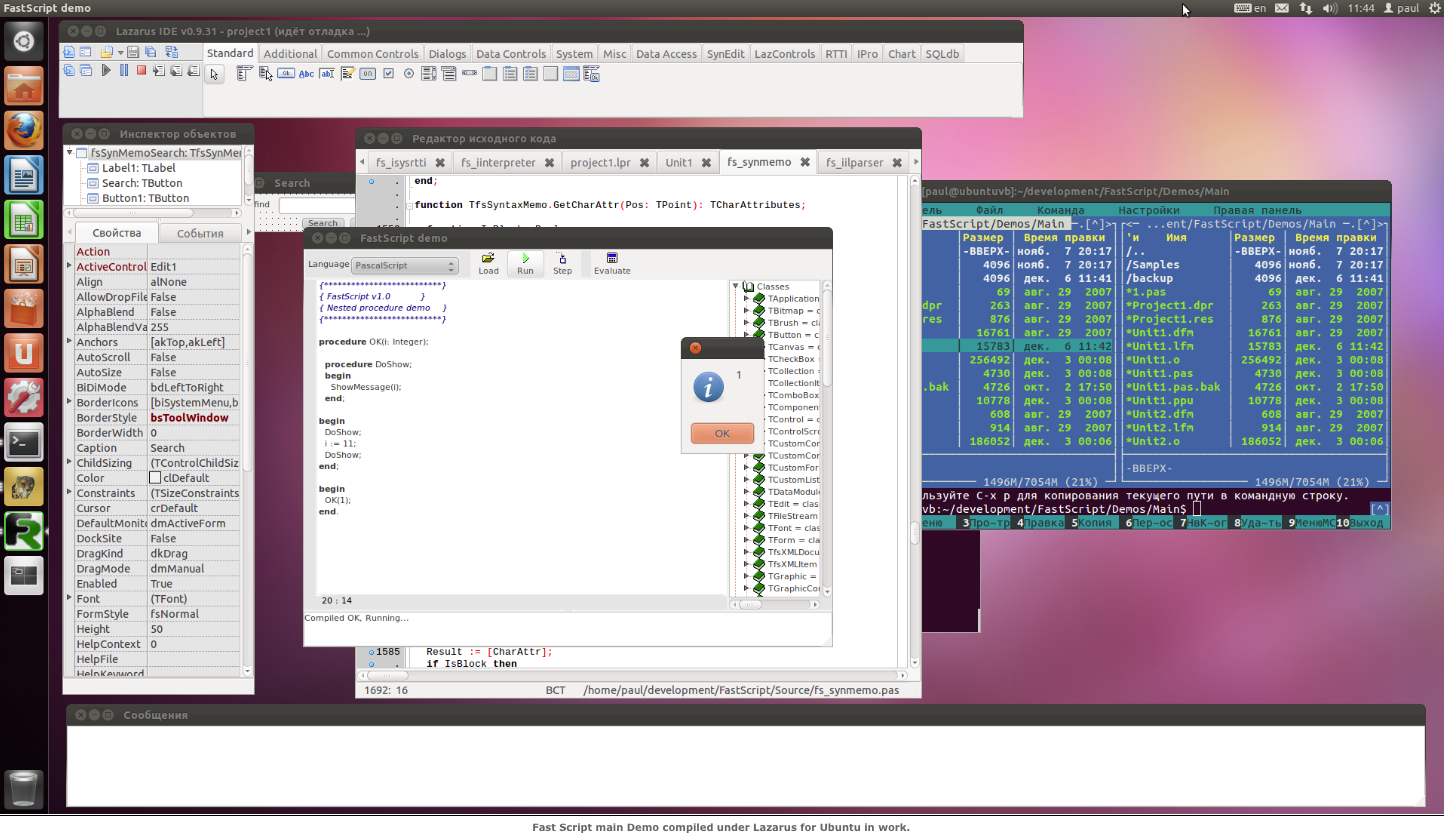The image size is (1444, 833).
Task: Click the Step button in FastScript demo
Action: pyautogui.click(x=562, y=264)
